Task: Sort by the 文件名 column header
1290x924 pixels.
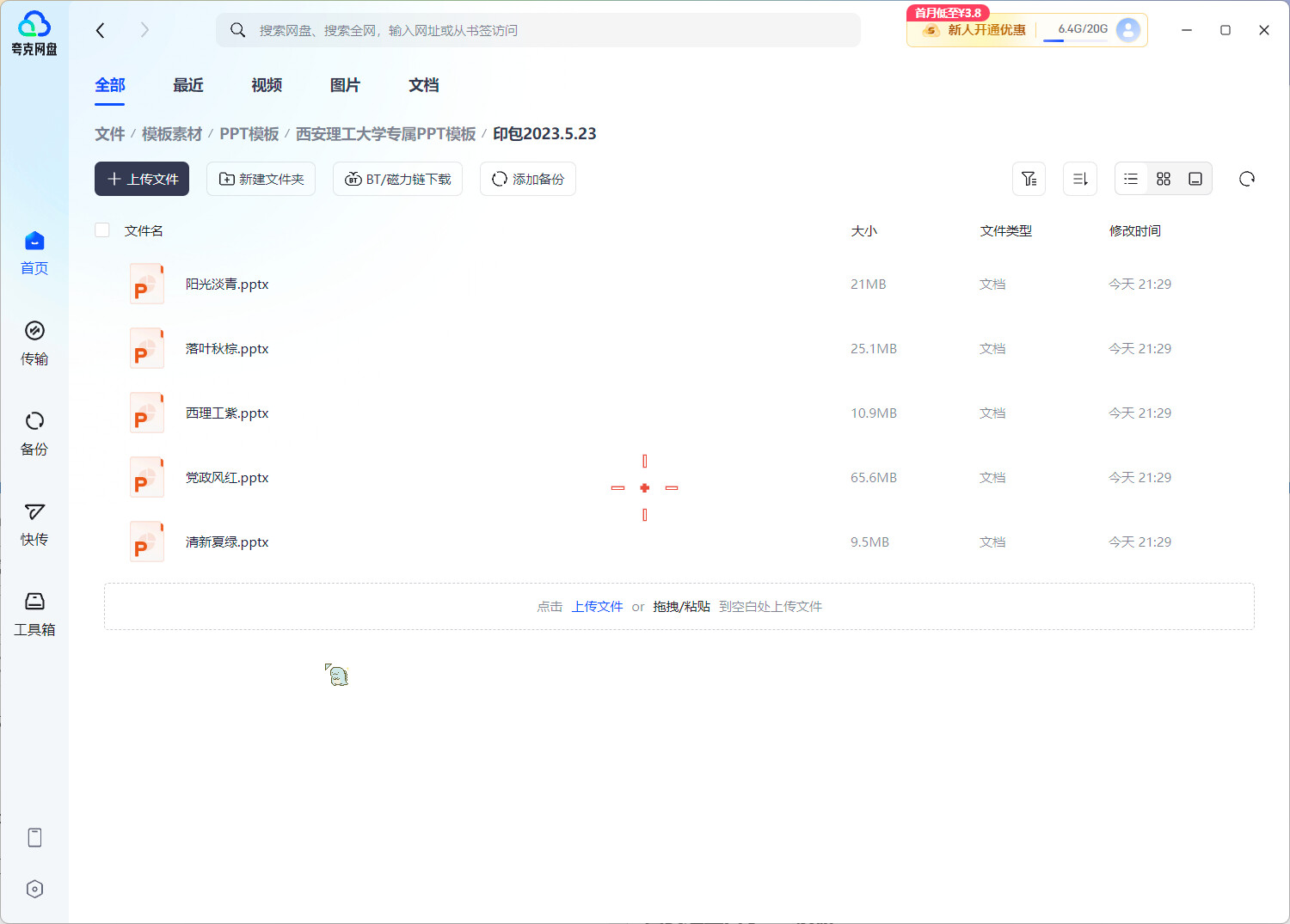Action: click(x=144, y=230)
